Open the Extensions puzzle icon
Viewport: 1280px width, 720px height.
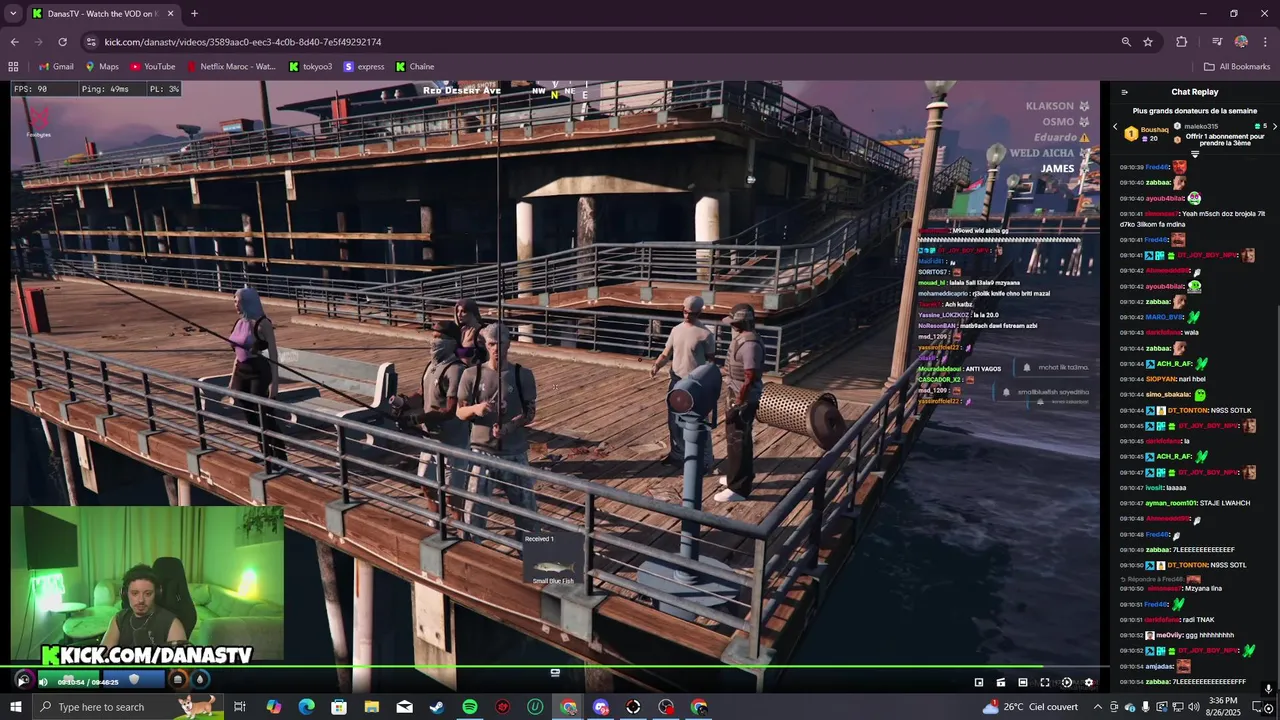click(x=1182, y=42)
